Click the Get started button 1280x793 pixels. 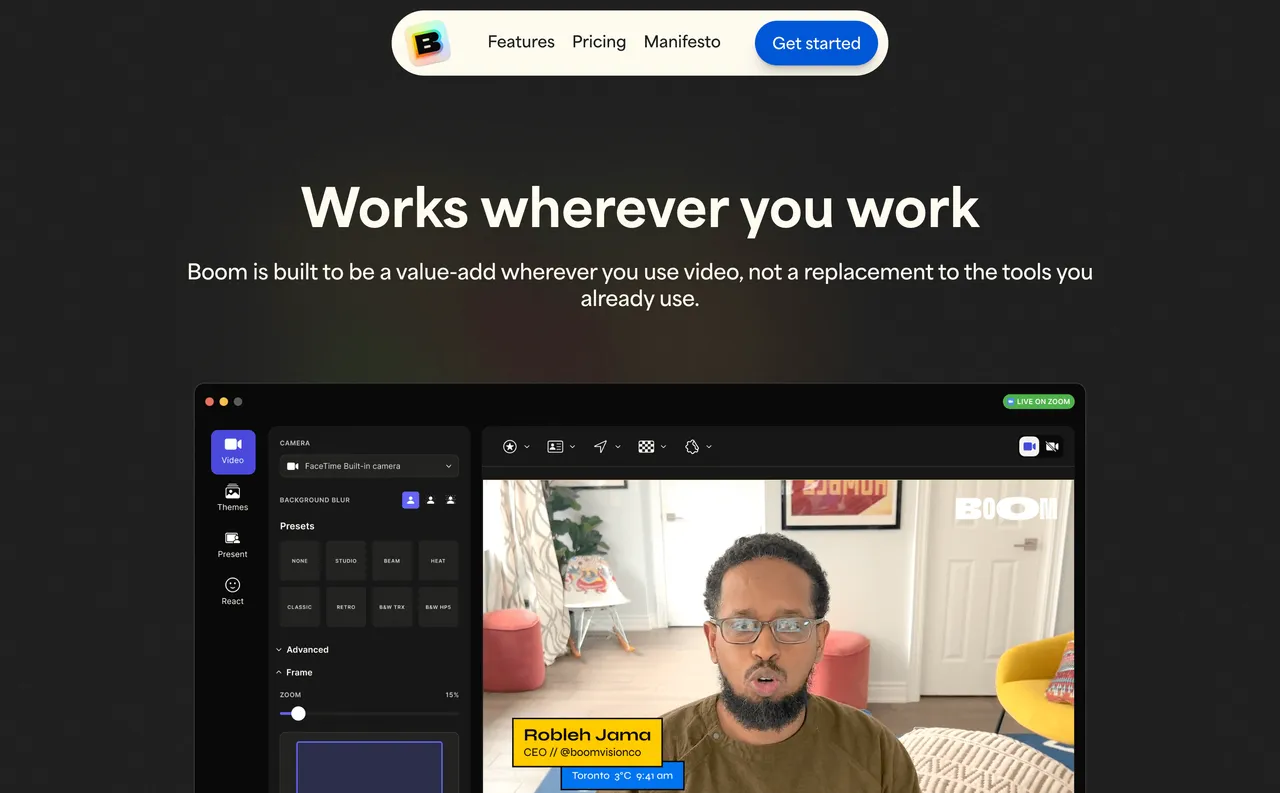(x=816, y=43)
